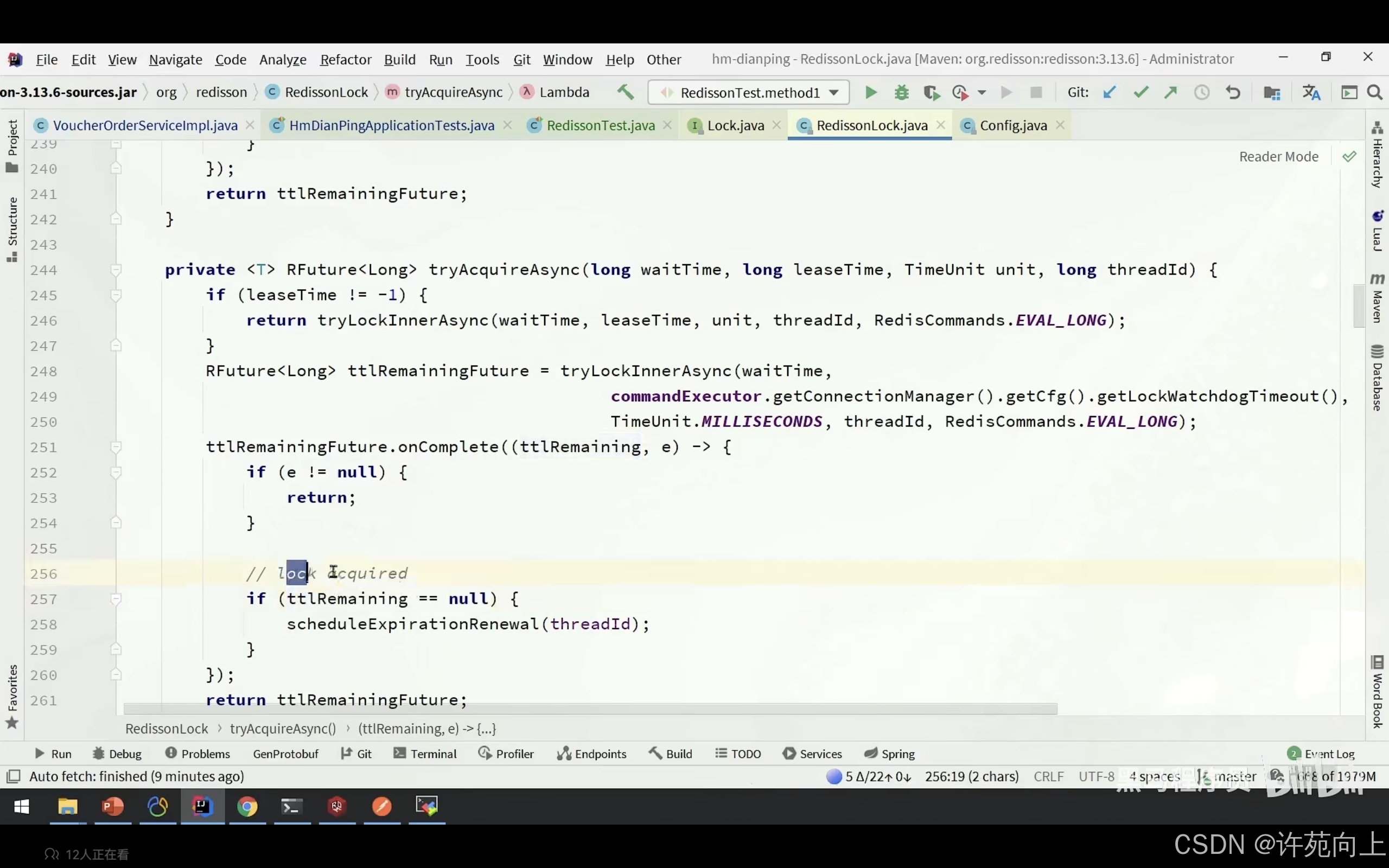
Task: Open the LuaJ side panel
Action: click(x=1377, y=231)
